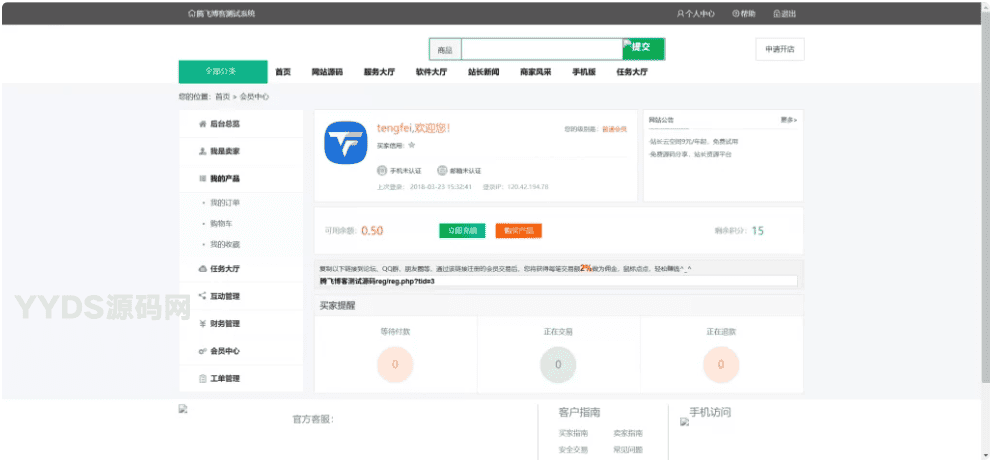Open 商家风采 in the navigation bar
The height and width of the screenshot is (472, 990).
[x=535, y=72]
